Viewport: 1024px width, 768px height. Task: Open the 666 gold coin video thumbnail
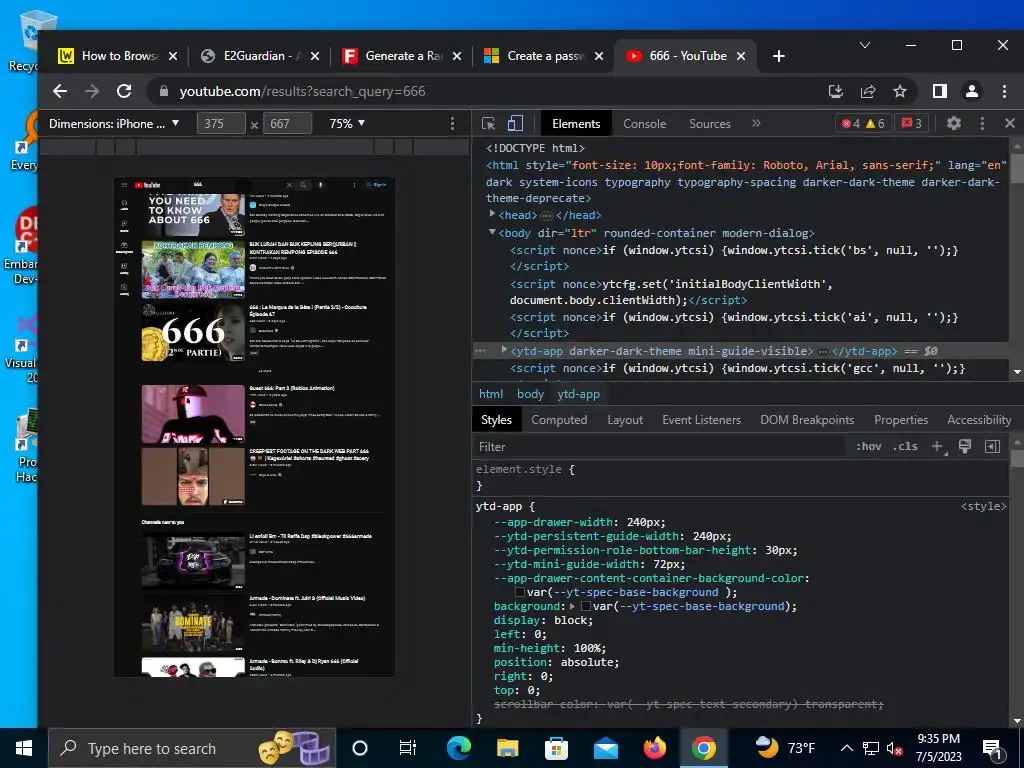point(193,332)
